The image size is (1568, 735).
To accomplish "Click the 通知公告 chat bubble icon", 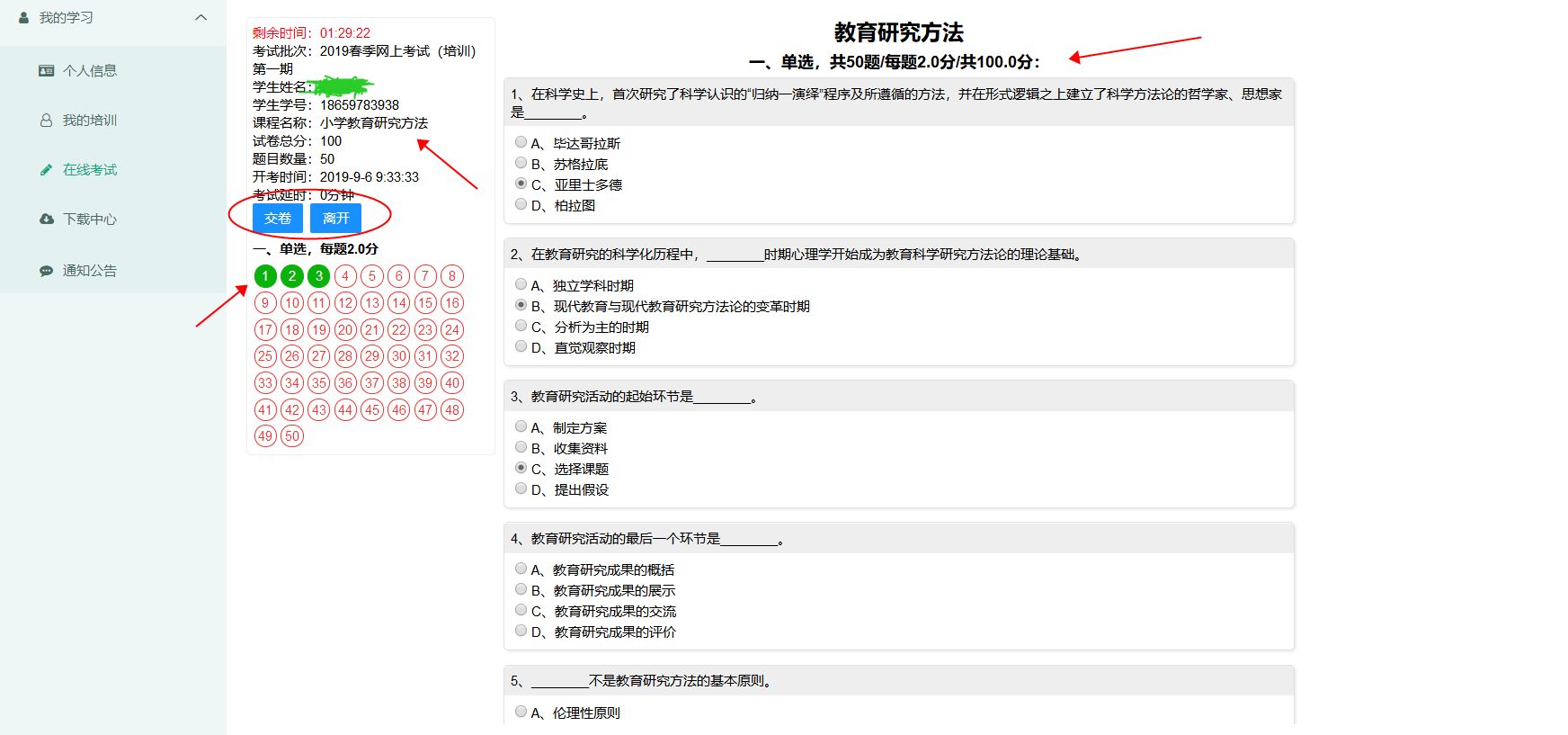I will 46,271.
